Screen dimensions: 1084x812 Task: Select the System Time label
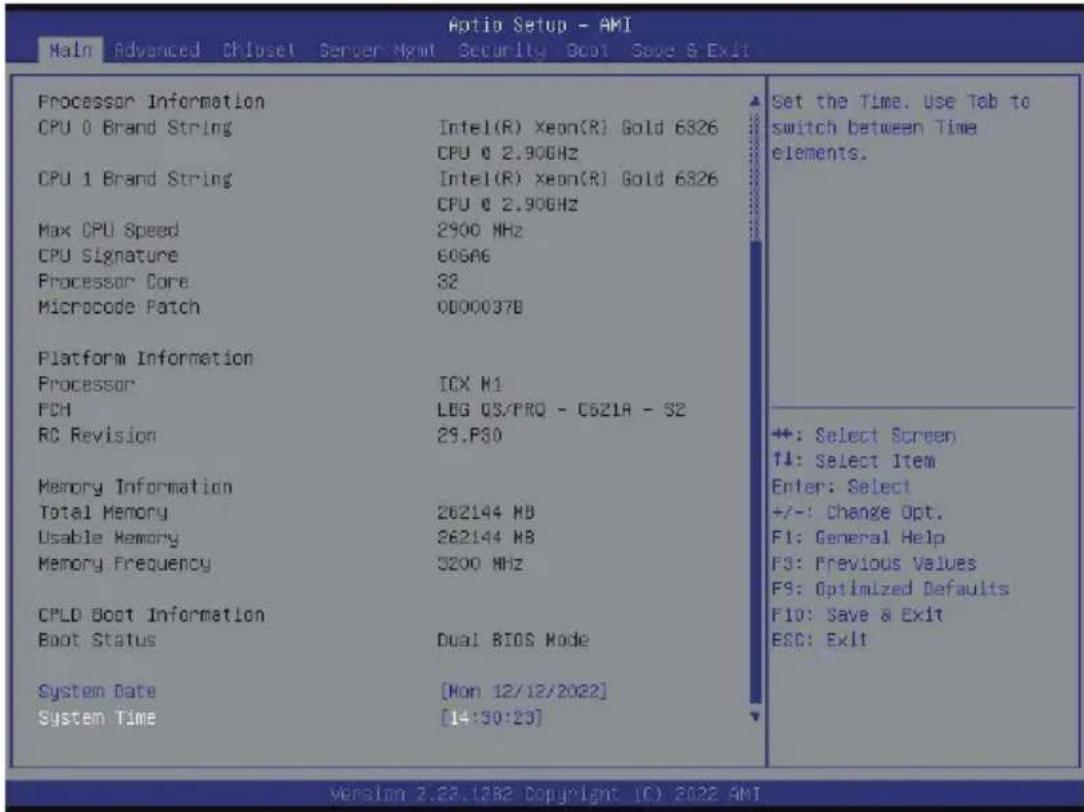click(x=97, y=717)
